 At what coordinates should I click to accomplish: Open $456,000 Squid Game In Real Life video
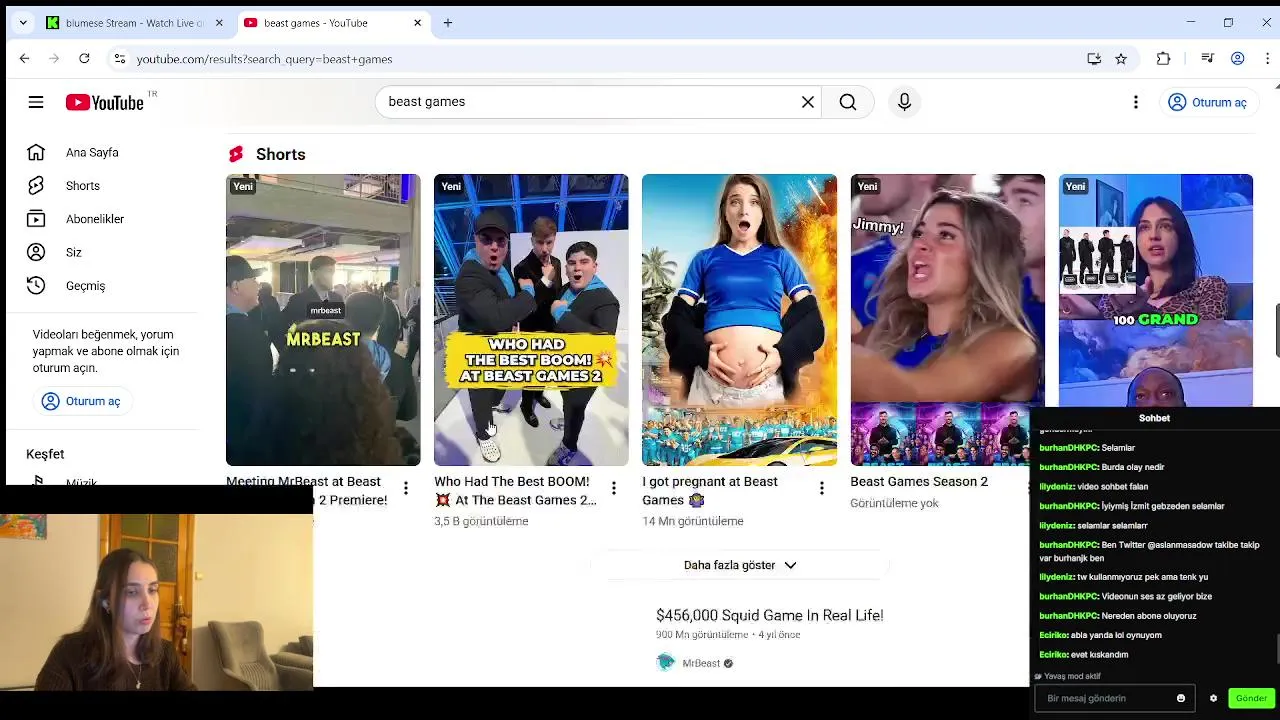point(769,615)
